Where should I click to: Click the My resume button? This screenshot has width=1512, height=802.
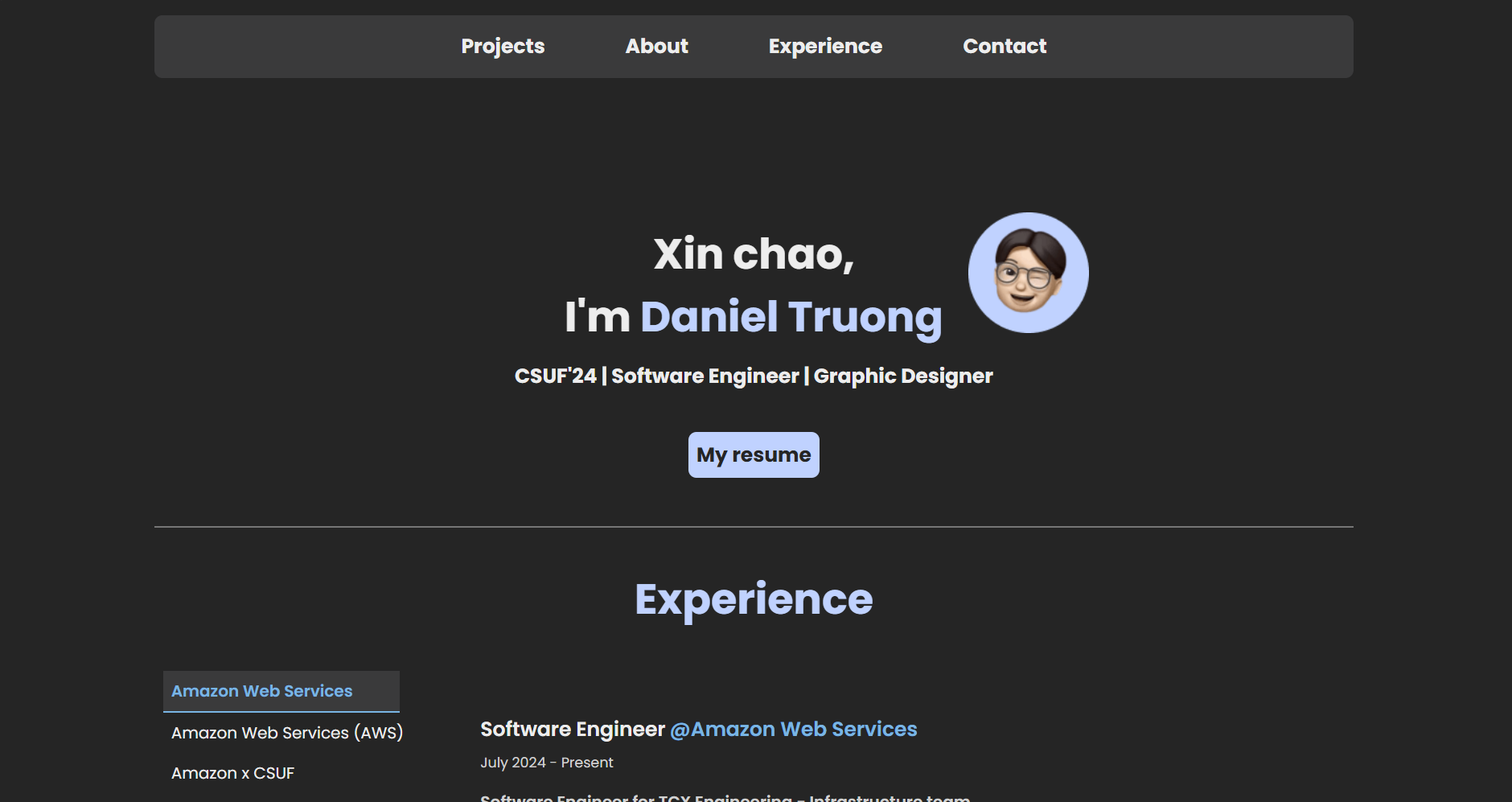(x=753, y=454)
